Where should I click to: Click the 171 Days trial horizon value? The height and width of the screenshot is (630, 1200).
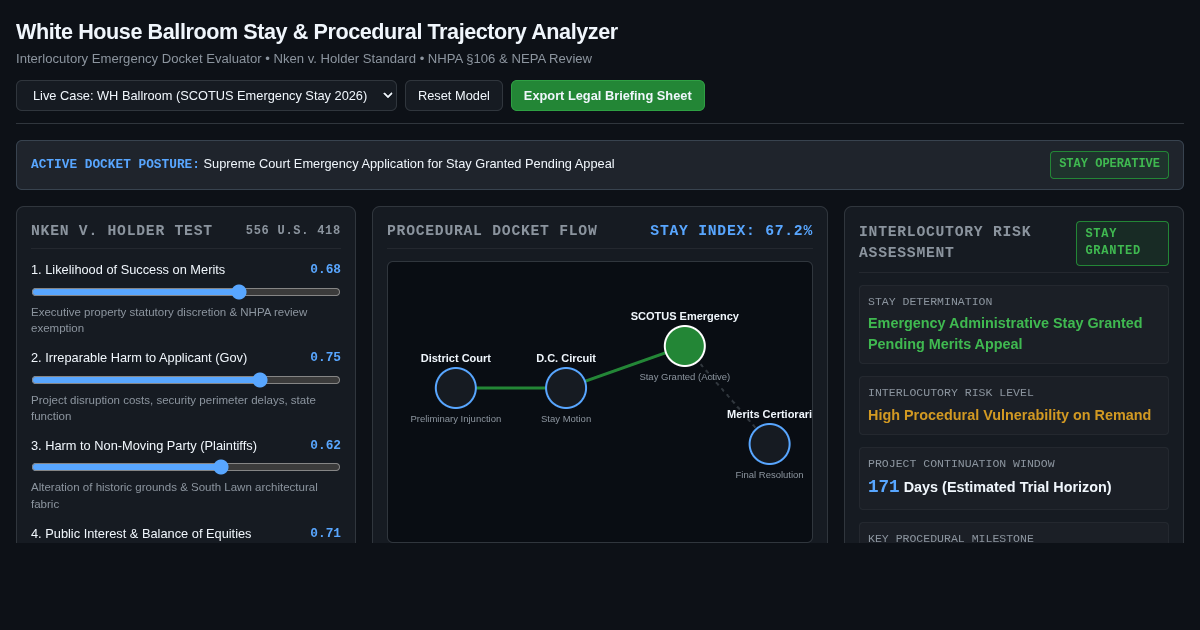point(989,487)
